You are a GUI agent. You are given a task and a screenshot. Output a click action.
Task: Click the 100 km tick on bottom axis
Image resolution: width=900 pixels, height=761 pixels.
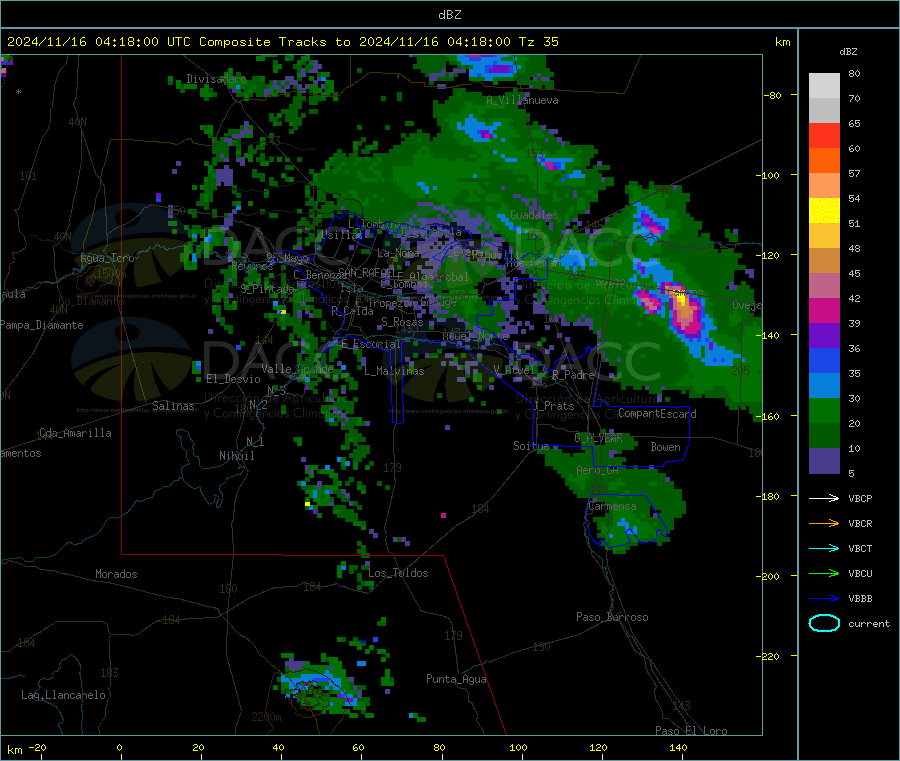click(518, 748)
